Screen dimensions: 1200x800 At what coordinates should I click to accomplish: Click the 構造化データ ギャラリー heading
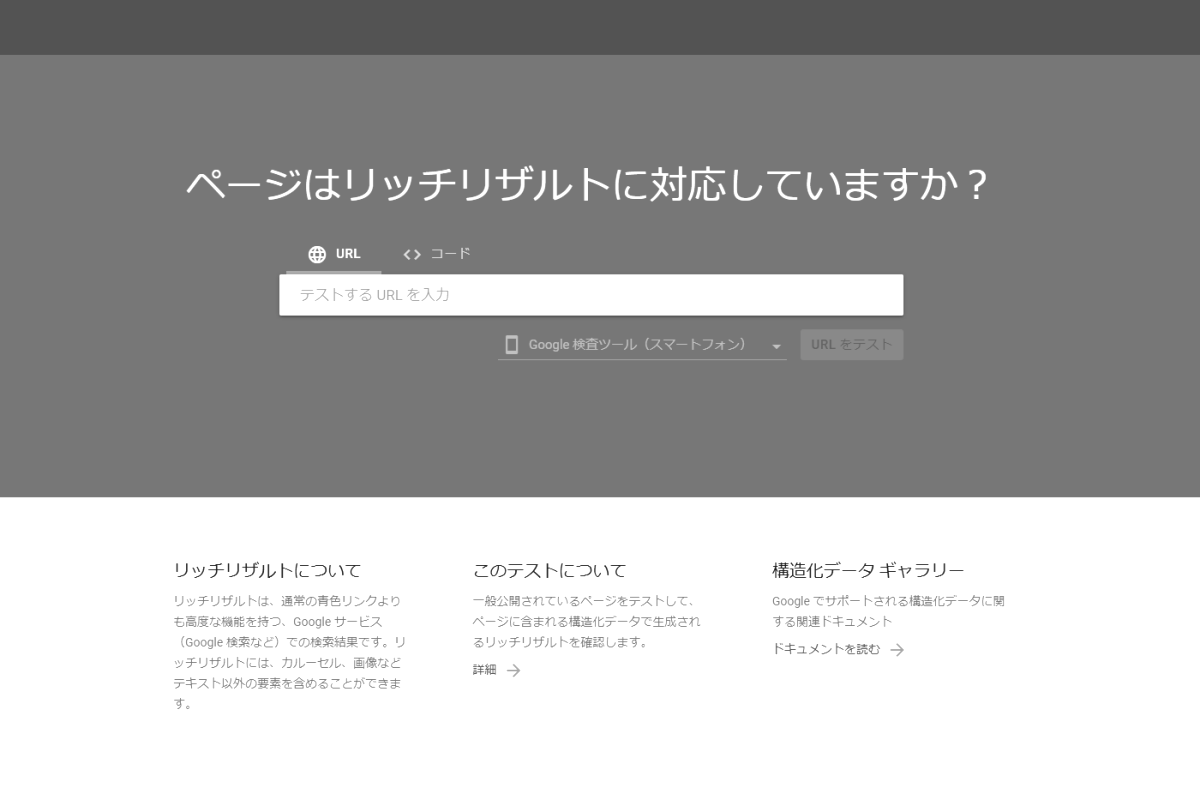[868, 570]
